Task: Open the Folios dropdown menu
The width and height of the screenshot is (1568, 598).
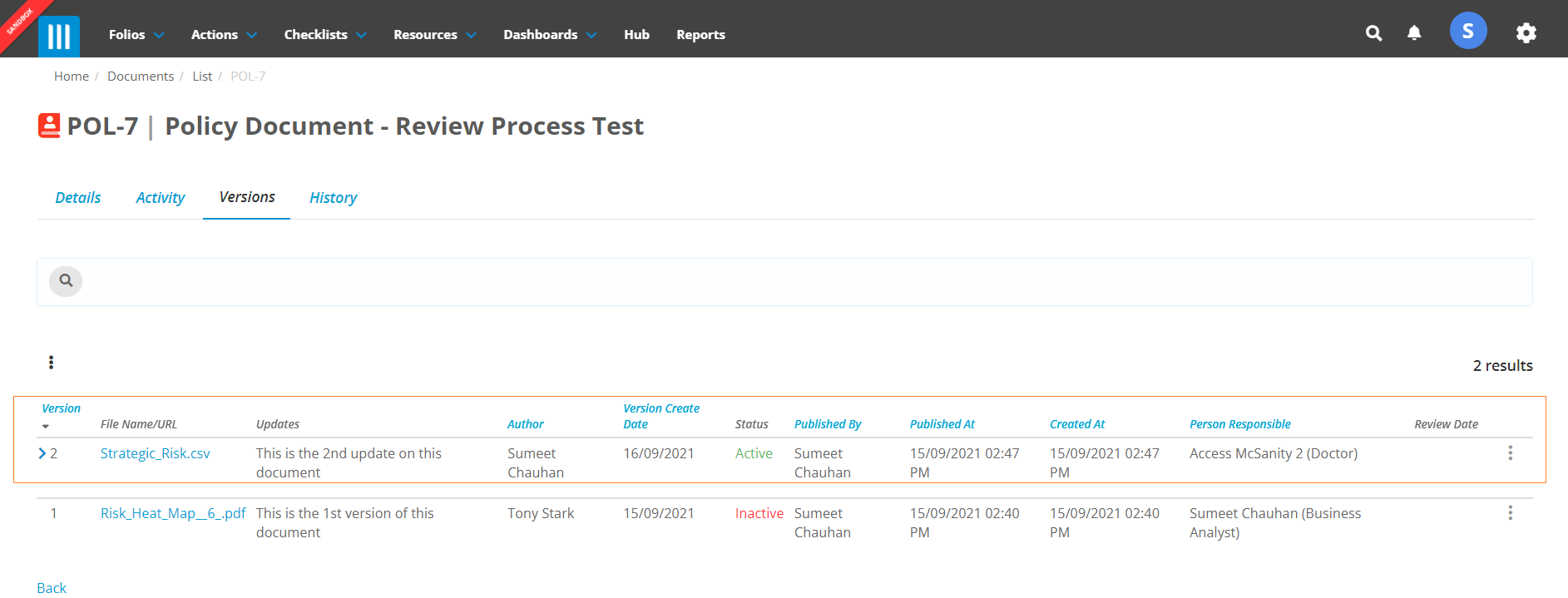Action: click(x=136, y=34)
